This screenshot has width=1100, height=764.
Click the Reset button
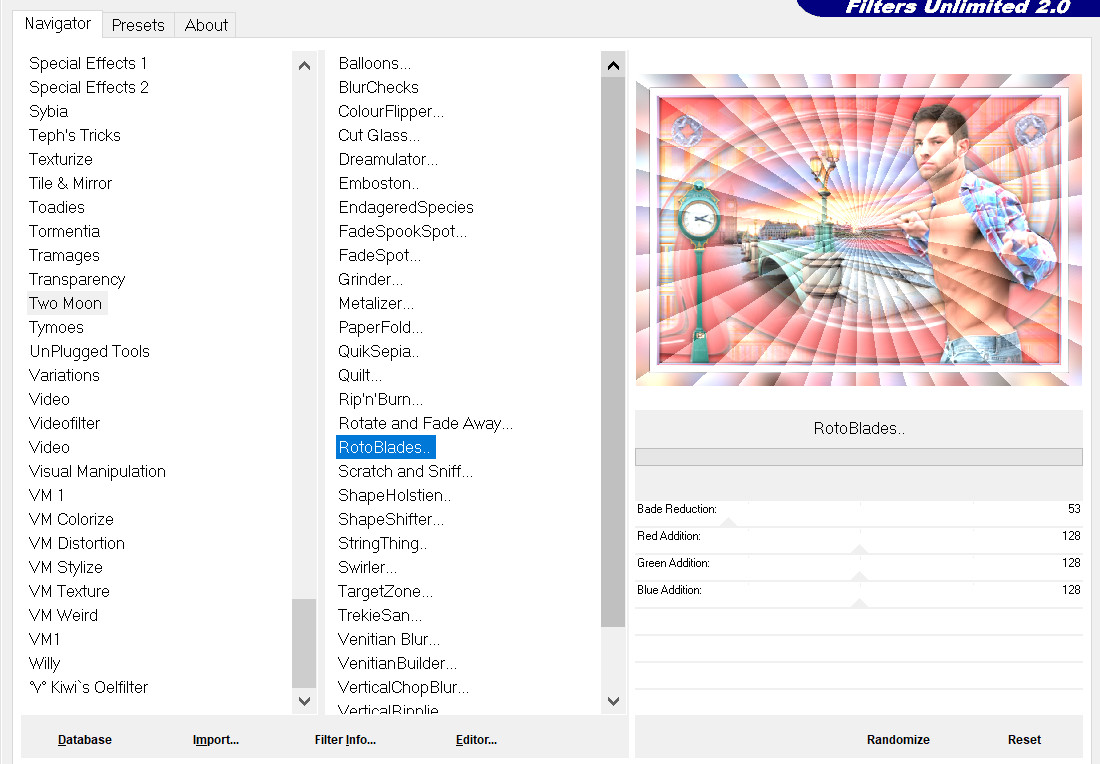1024,740
